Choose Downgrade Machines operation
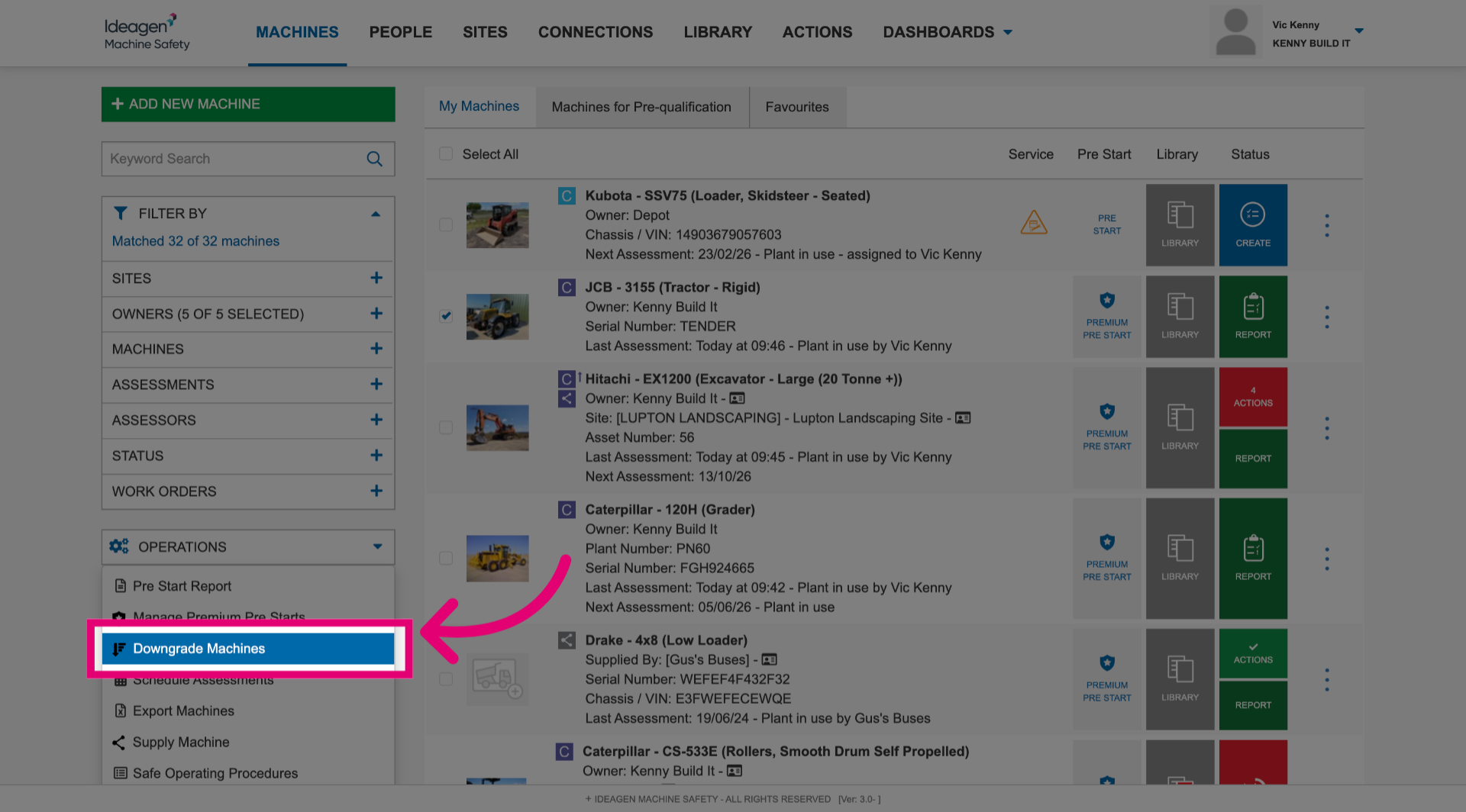Viewport: 1466px width, 812px height. pyautogui.click(x=248, y=649)
